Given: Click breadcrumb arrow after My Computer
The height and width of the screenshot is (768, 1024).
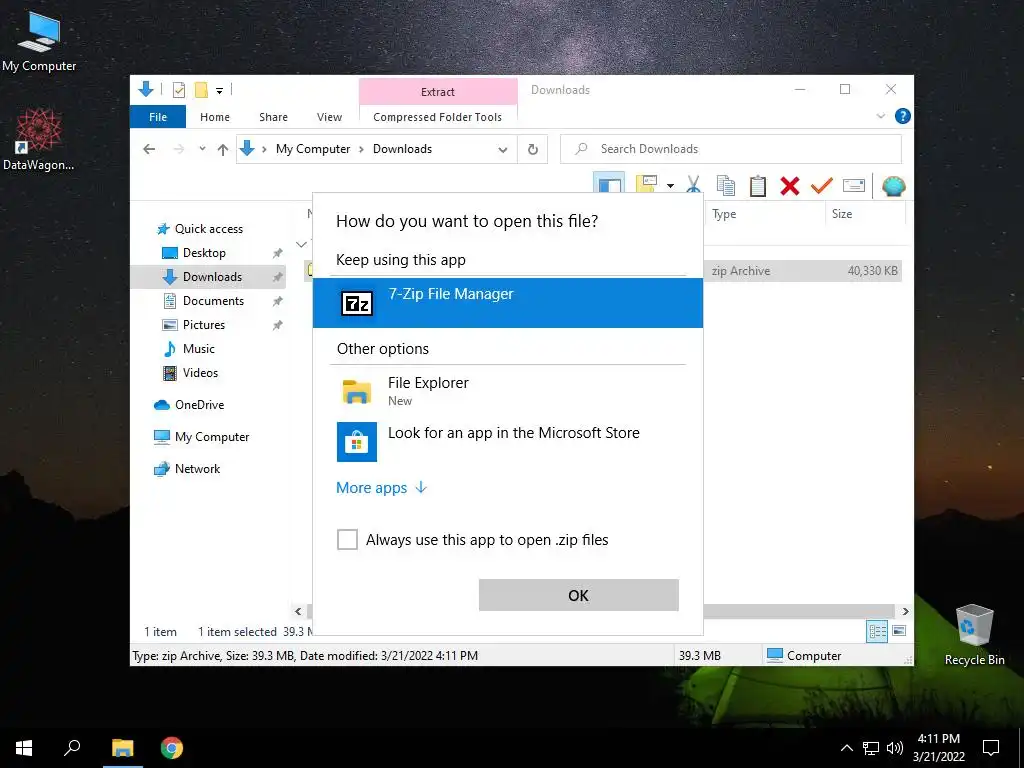Looking at the screenshot, I should (361, 150).
